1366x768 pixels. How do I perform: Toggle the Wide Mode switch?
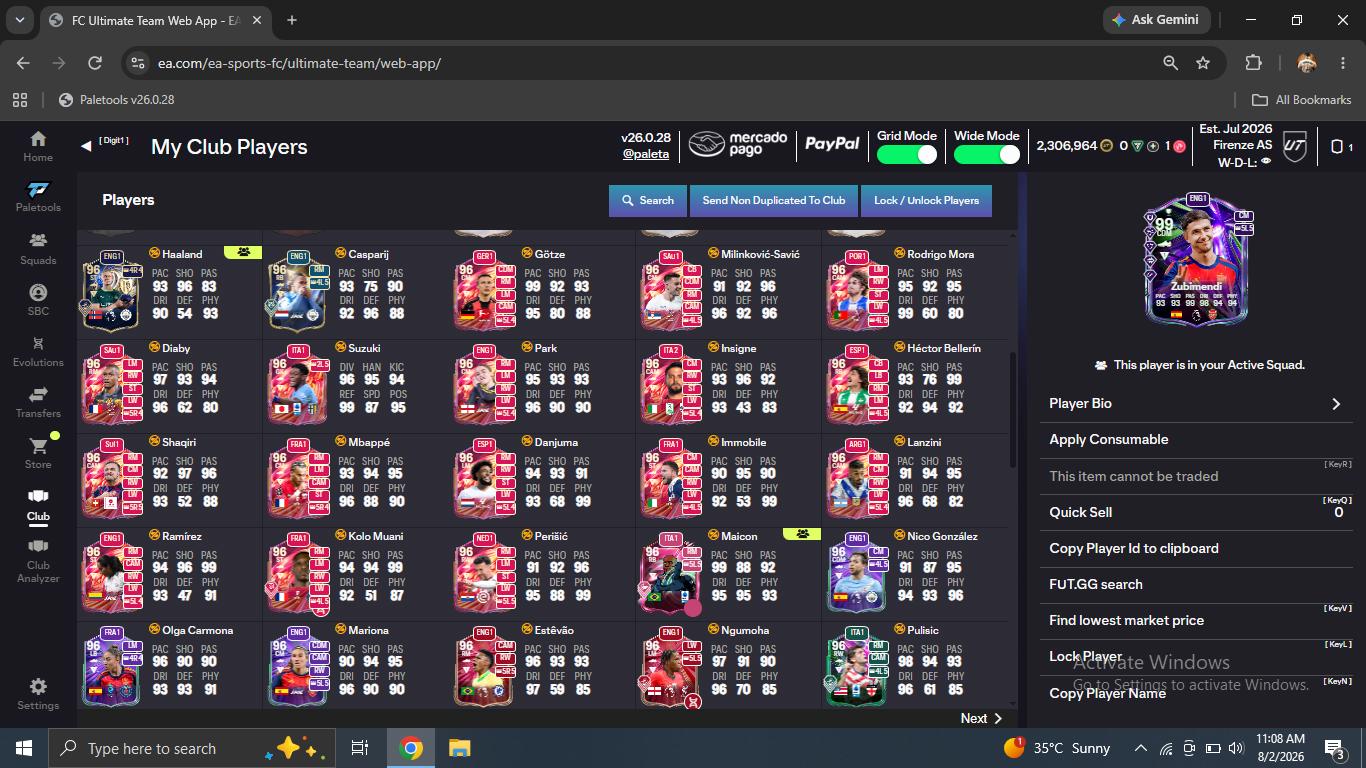tap(986, 154)
